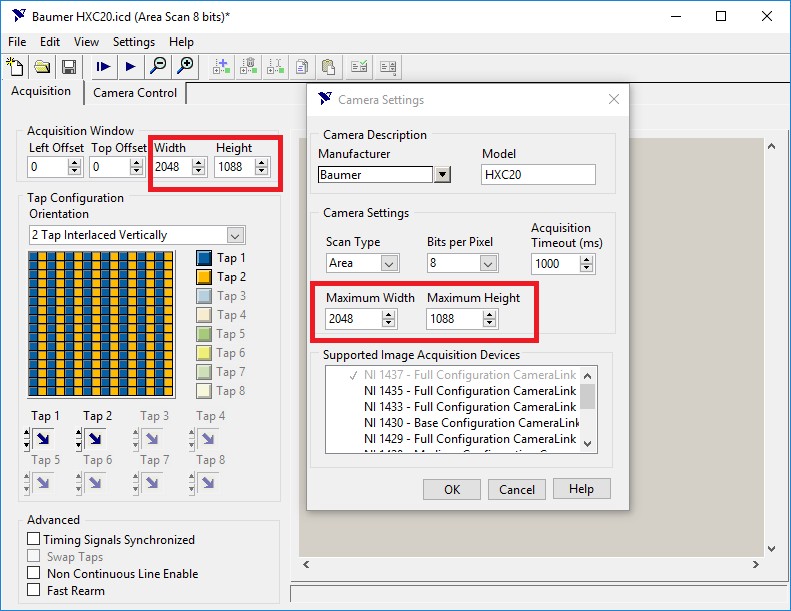The image size is (791, 611).
Task: Select NI 1430 - Base Configuration CameraLink
Action: 471,423
